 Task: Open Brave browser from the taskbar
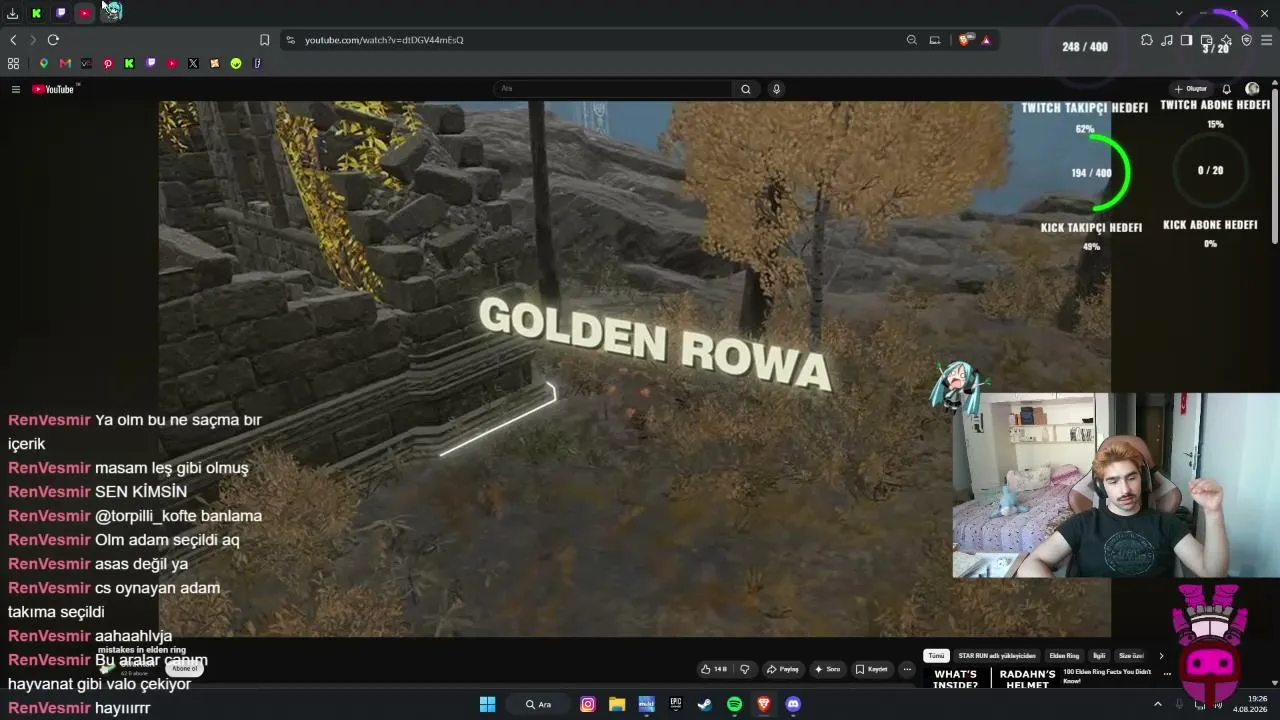[x=764, y=704]
